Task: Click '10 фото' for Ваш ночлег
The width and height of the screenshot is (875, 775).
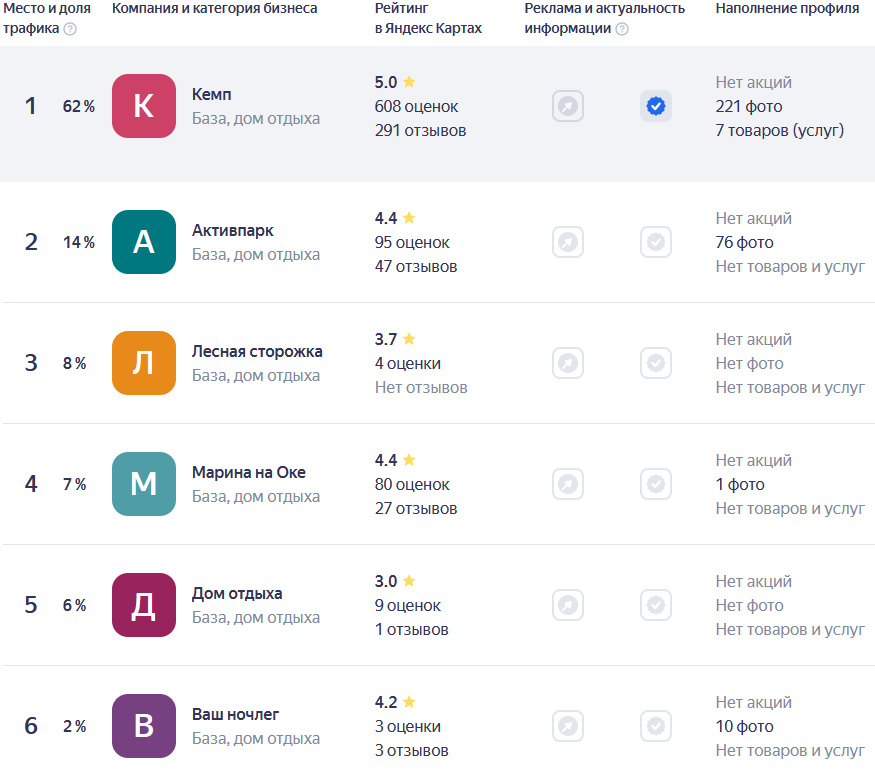Action: tap(744, 726)
